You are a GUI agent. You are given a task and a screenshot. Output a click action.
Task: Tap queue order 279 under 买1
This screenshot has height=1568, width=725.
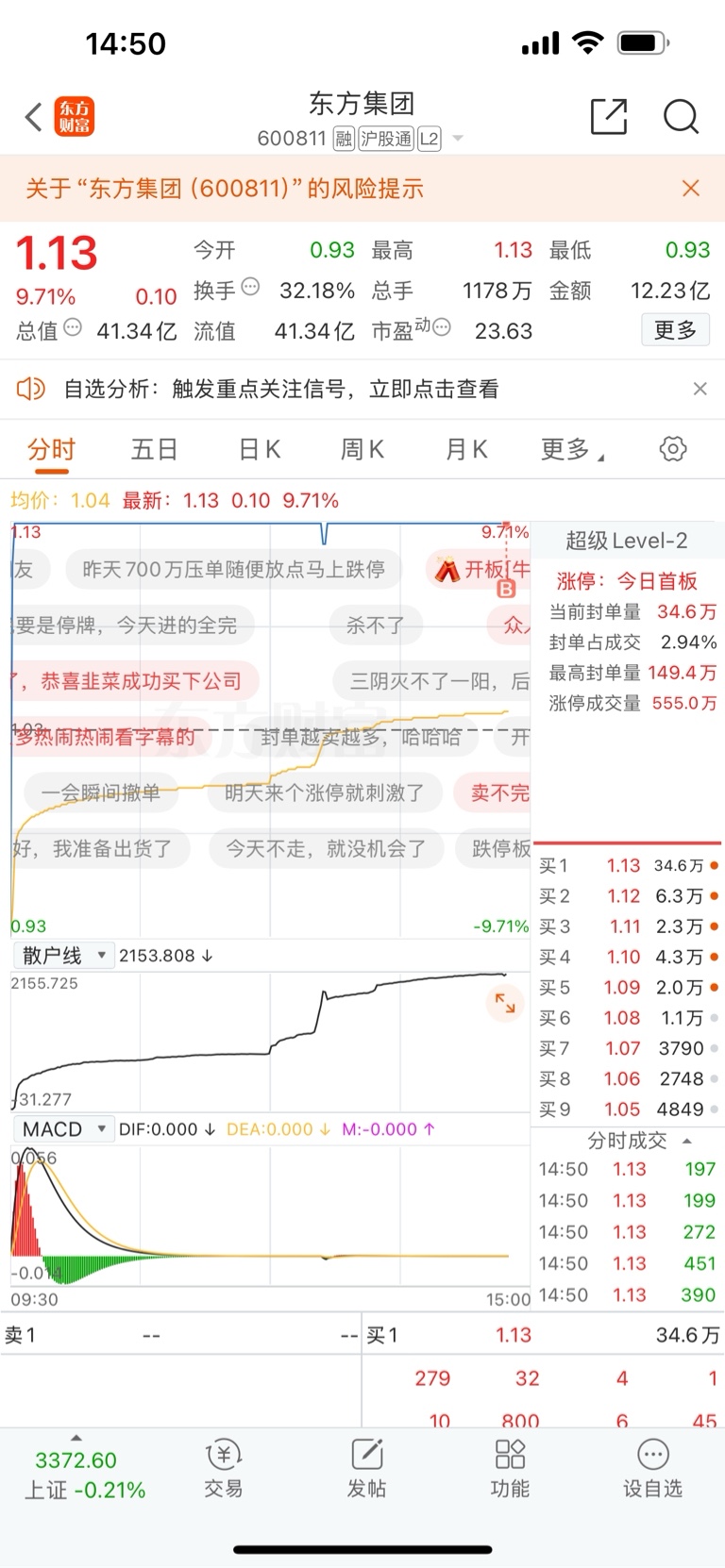pyautogui.click(x=432, y=1378)
